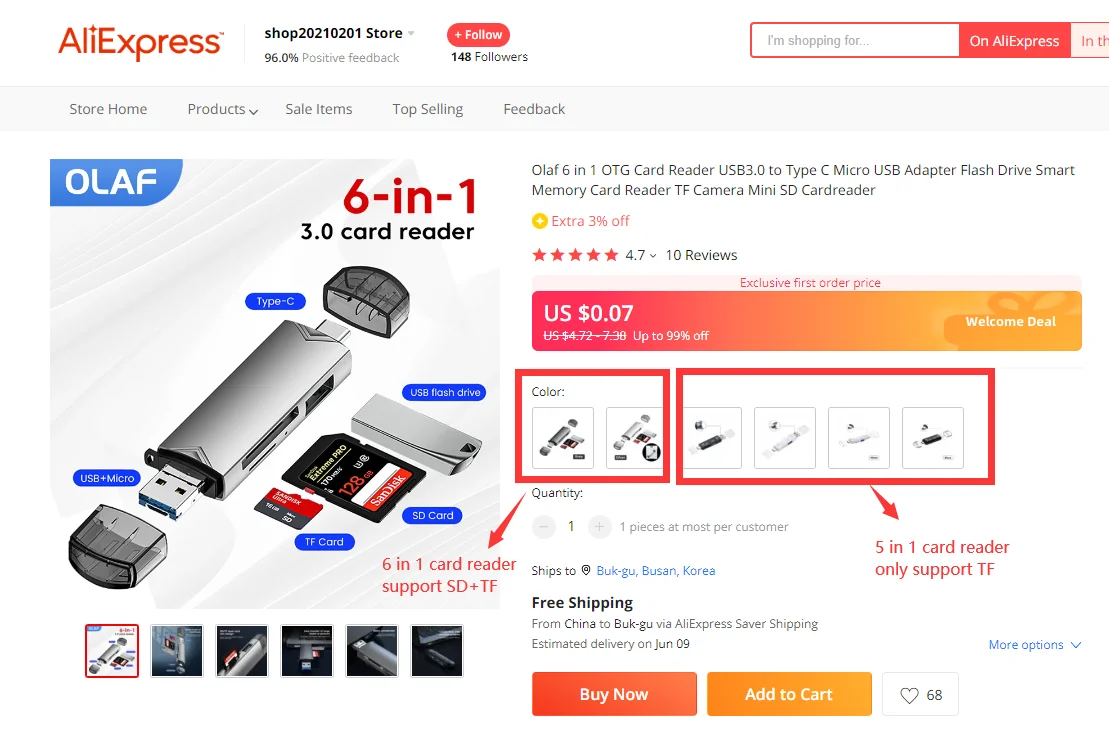Increase quantity with the plus button

[x=599, y=526]
